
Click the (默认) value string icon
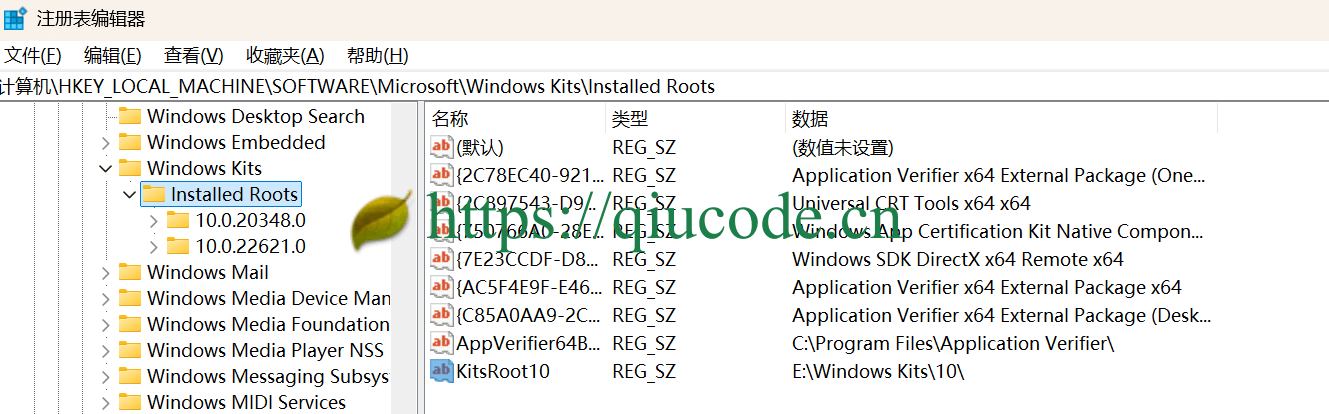[441, 147]
